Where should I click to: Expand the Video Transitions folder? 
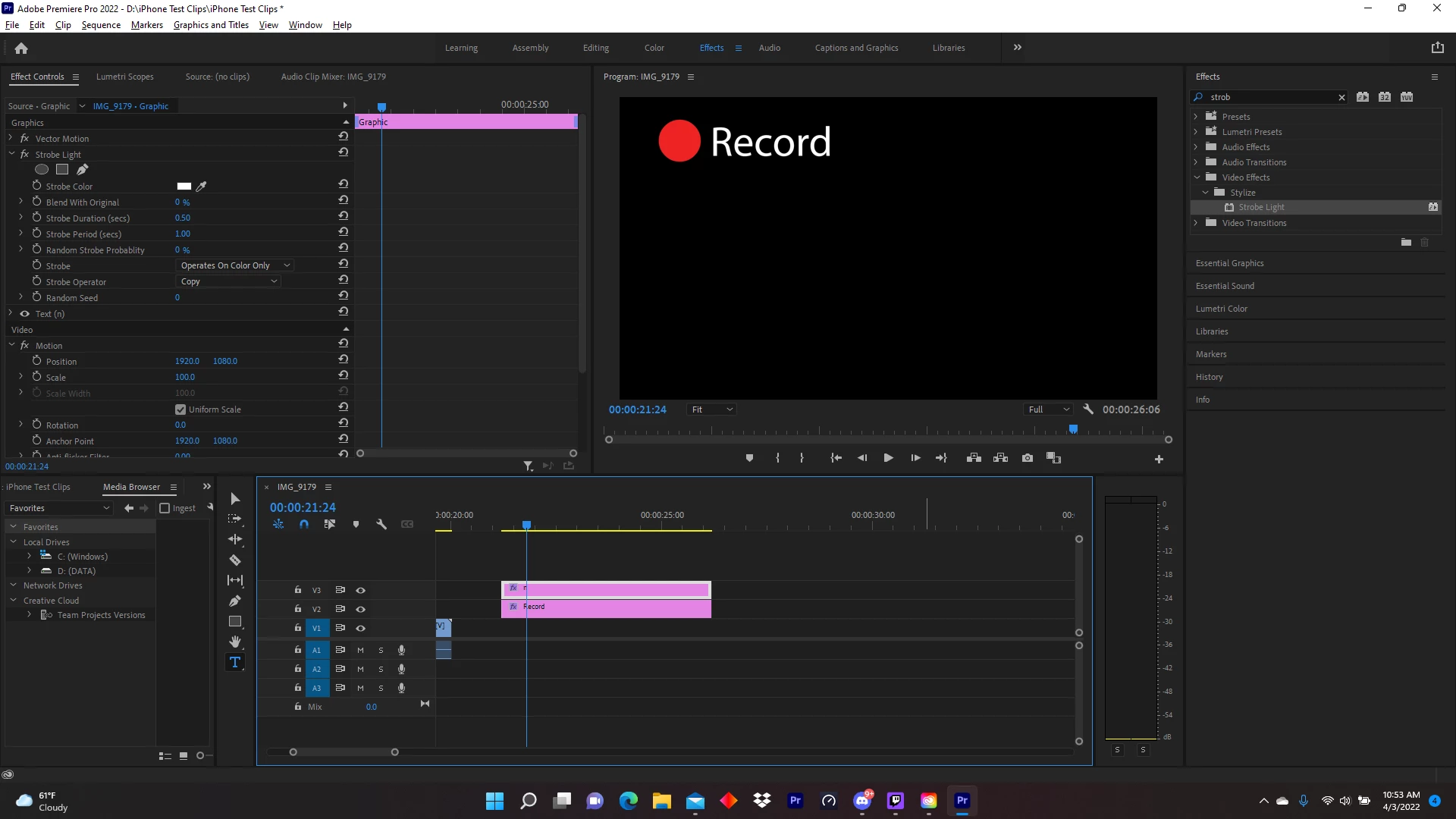point(1196,223)
